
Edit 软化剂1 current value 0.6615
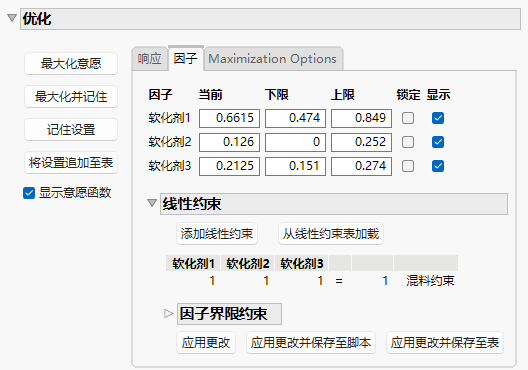pos(229,118)
